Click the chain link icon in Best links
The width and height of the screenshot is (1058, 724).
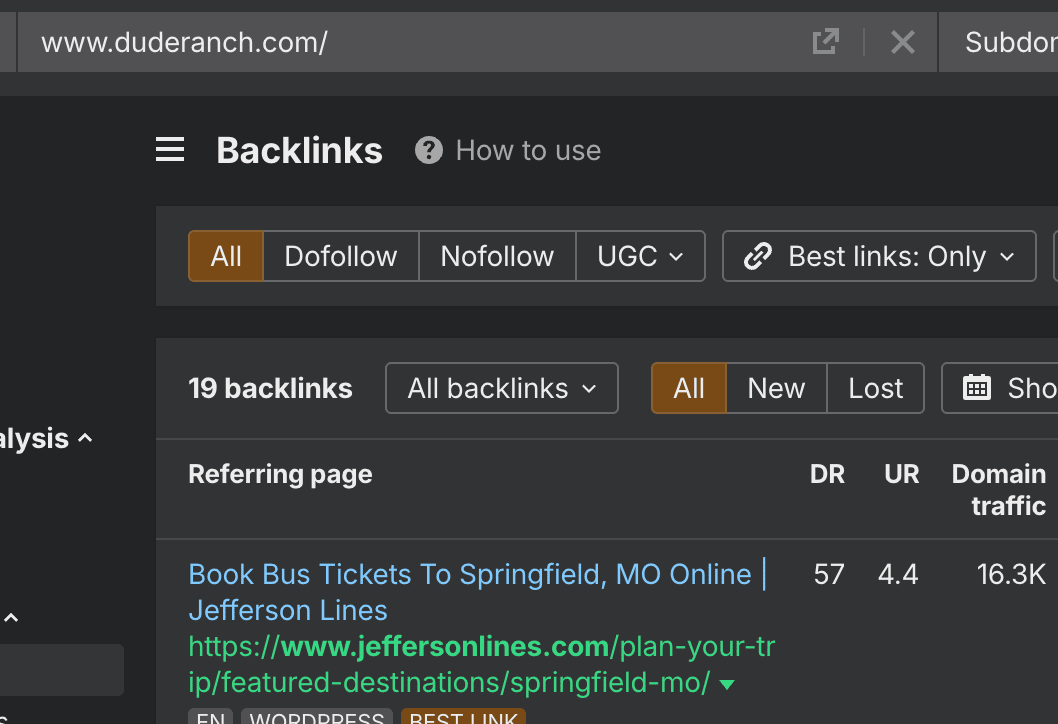point(758,257)
